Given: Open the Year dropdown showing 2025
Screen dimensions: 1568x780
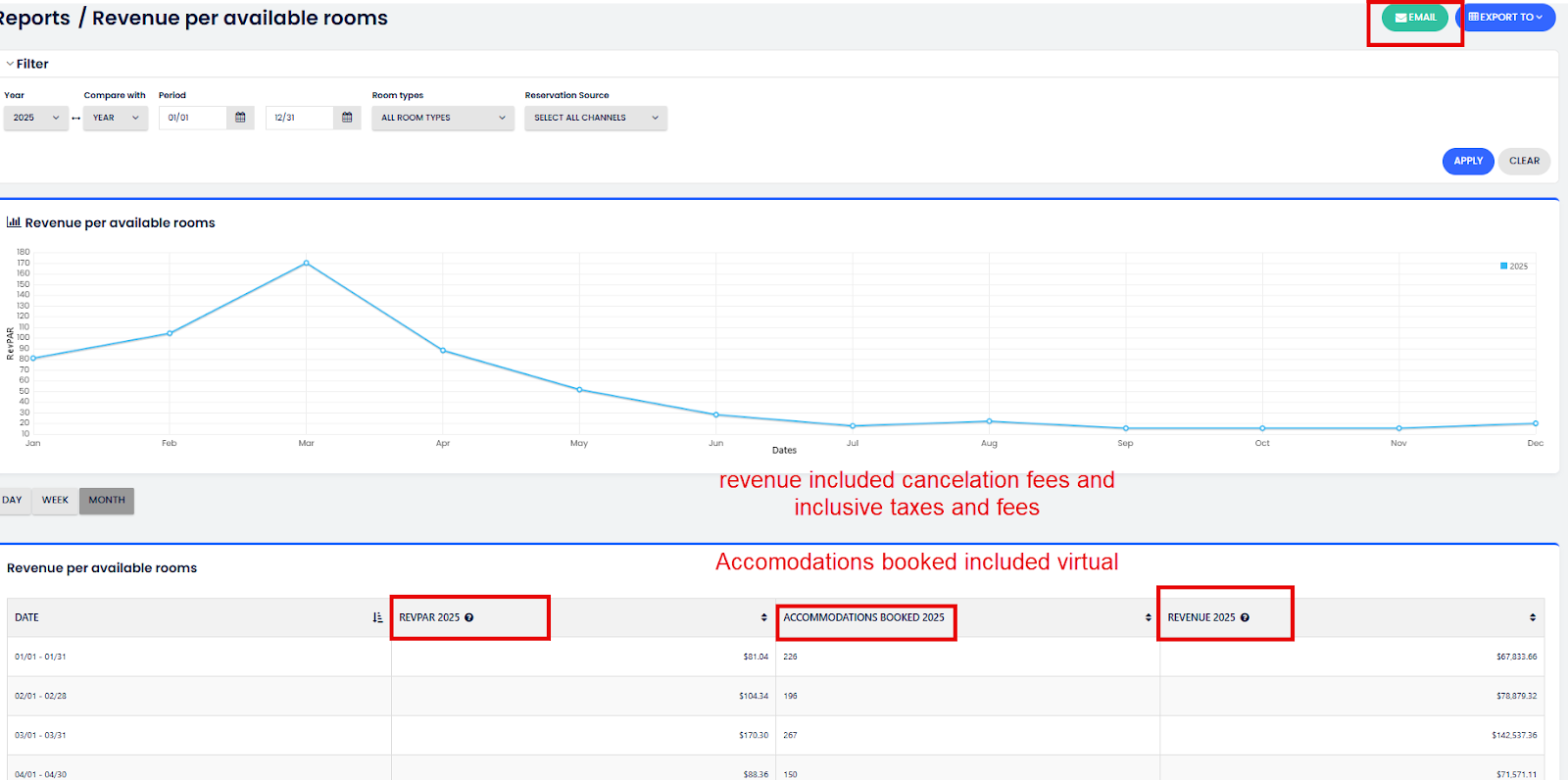Looking at the screenshot, I should [x=36, y=118].
